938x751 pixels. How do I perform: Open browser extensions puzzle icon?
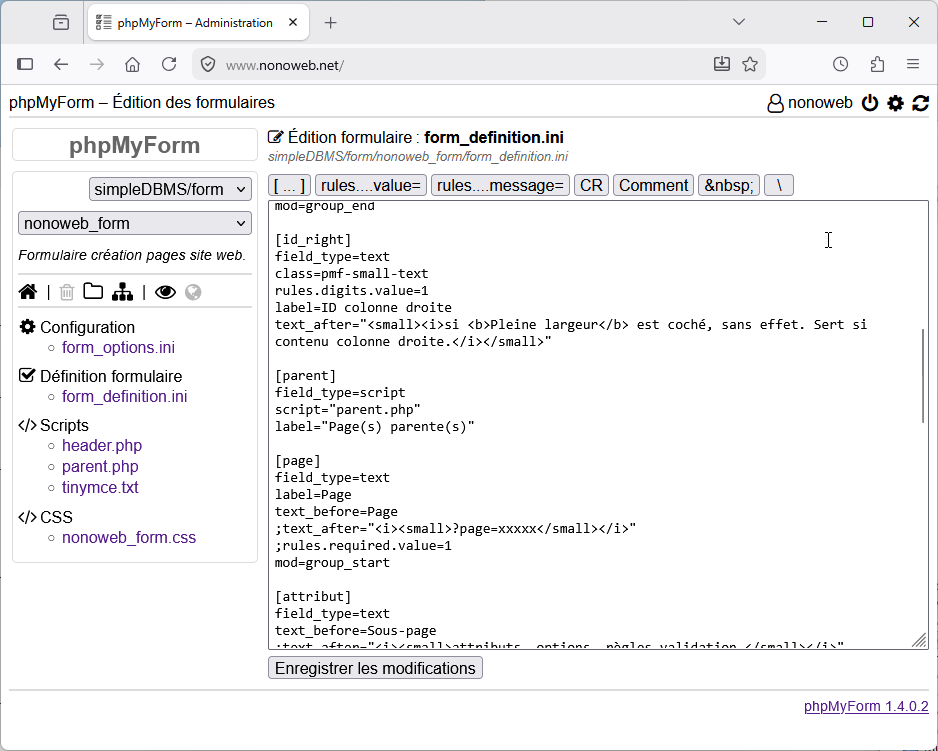coord(877,64)
